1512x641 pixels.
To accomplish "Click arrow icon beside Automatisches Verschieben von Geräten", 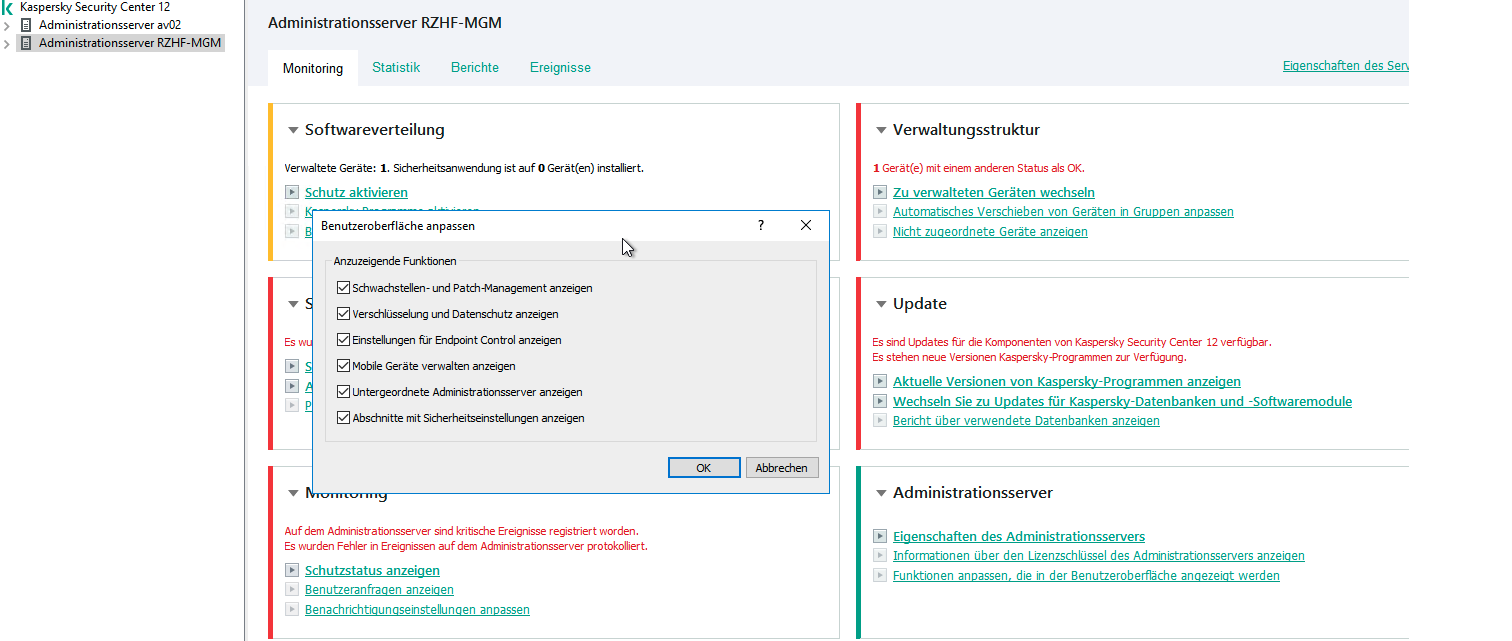I will point(880,212).
